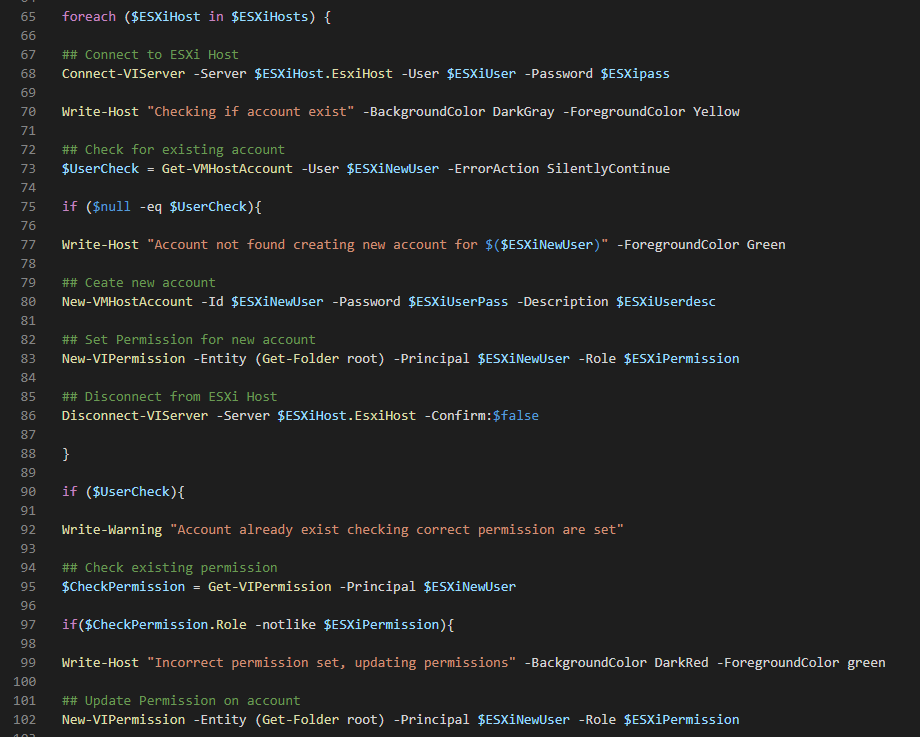
Task: Click line number 88 in the gutter
Action: (28, 454)
